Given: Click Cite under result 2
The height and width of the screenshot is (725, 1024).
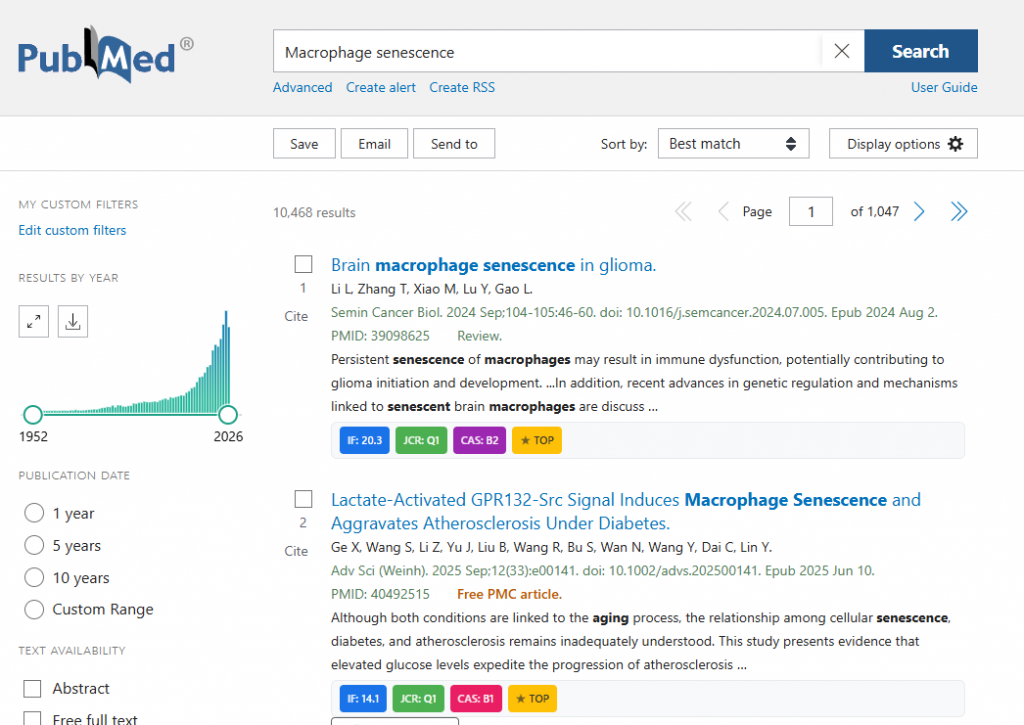Looking at the screenshot, I should pyautogui.click(x=296, y=552).
